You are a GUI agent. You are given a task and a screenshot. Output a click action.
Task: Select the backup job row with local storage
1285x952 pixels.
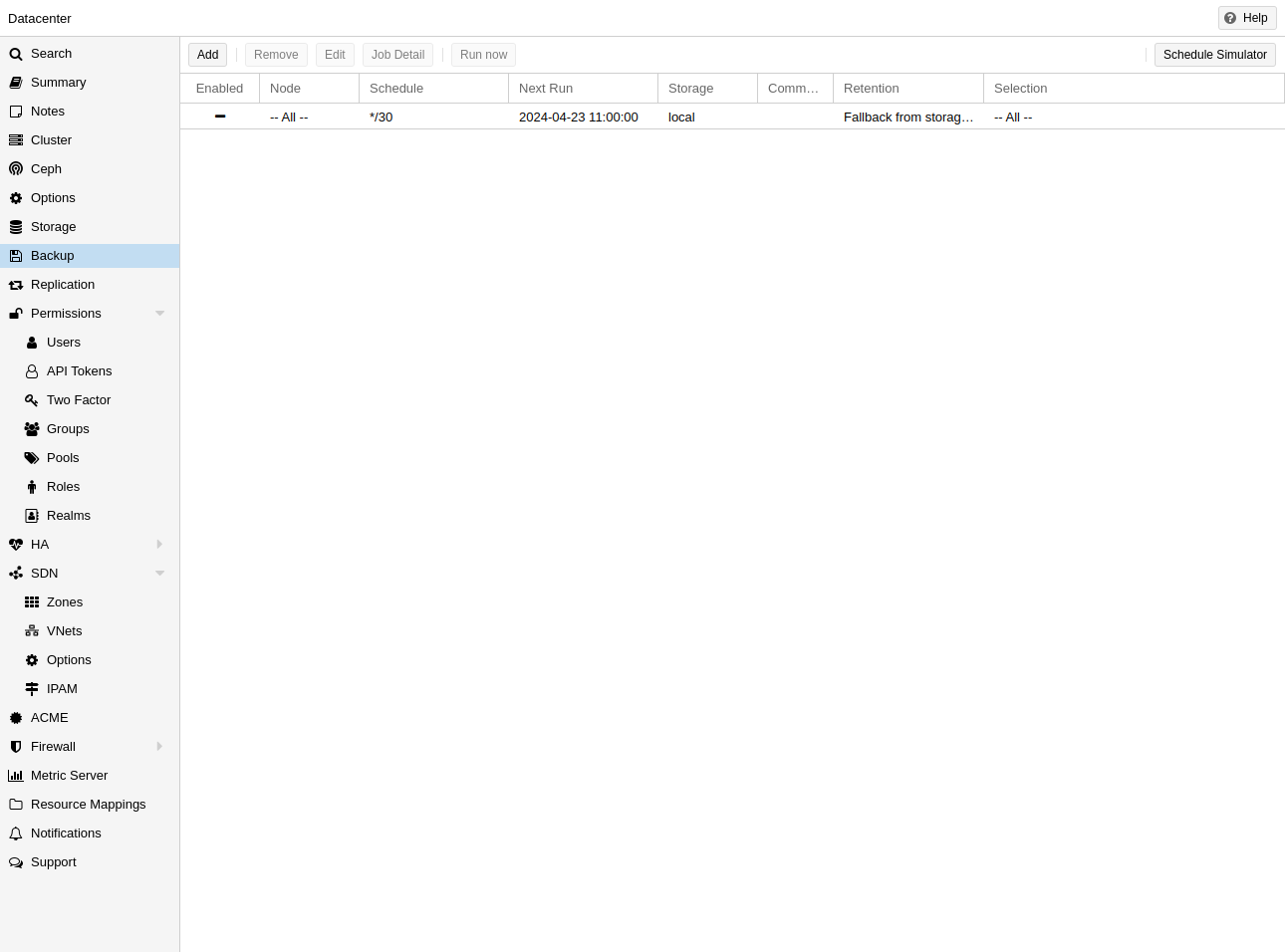[x=681, y=118]
